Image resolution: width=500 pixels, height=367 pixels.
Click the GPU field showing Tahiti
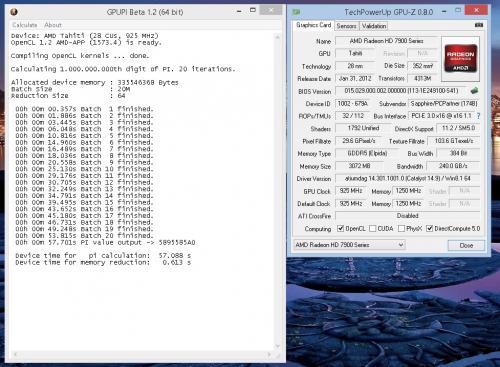[x=355, y=53]
